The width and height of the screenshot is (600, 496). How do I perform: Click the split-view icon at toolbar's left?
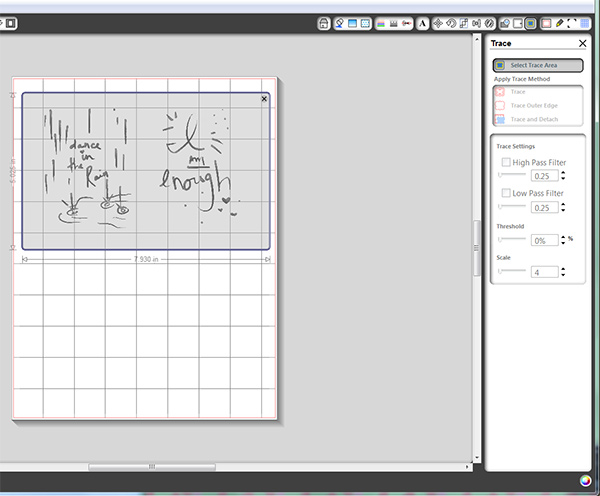click(x=11, y=23)
